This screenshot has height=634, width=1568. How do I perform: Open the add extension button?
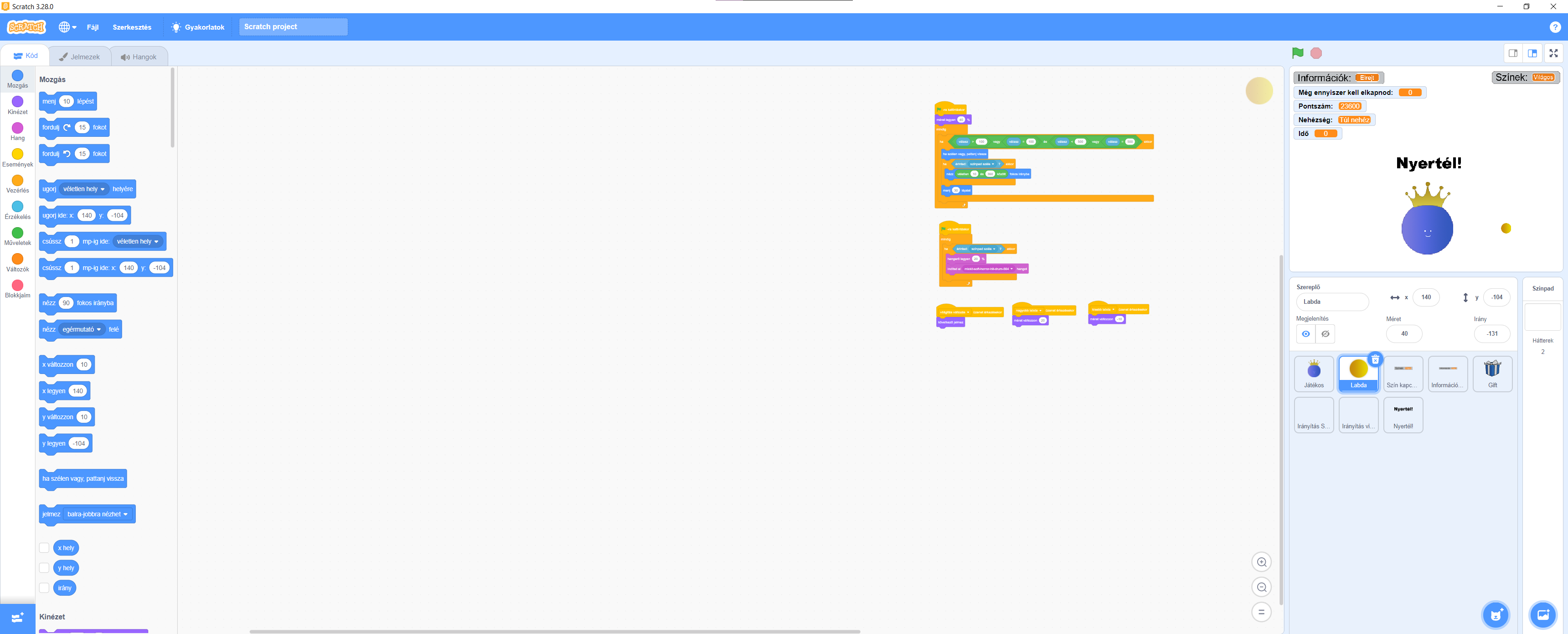click(17, 618)
